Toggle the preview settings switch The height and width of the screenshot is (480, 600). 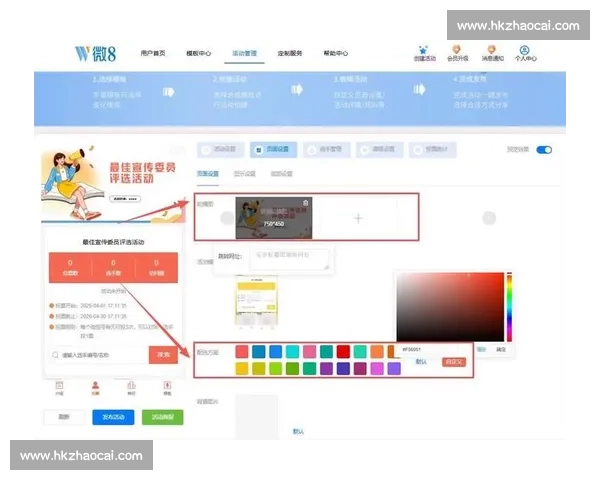pyautogui.click(x=544, y=150)
